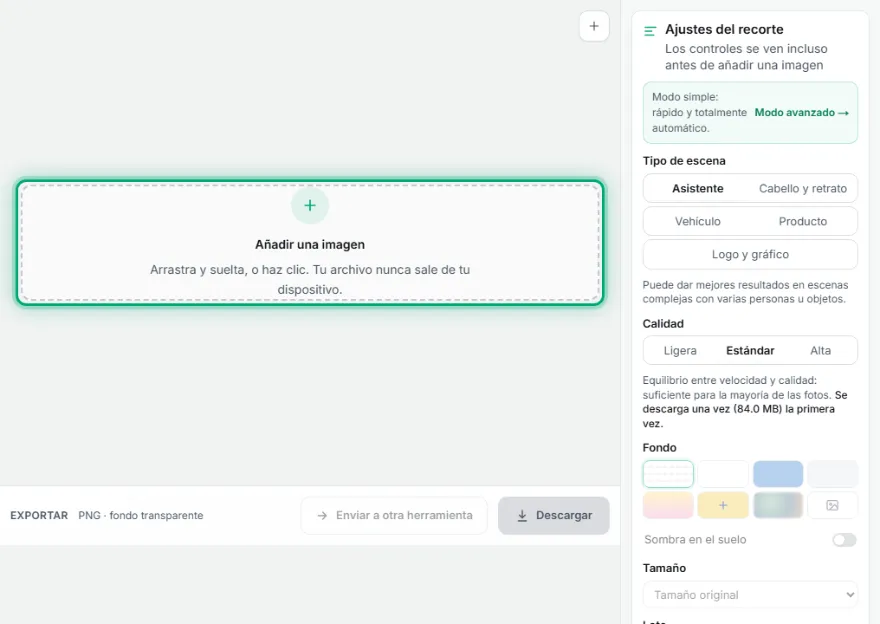This screenshot has width=880, height=624.
Task: Select the white background swatch
Action: [723, 474]
